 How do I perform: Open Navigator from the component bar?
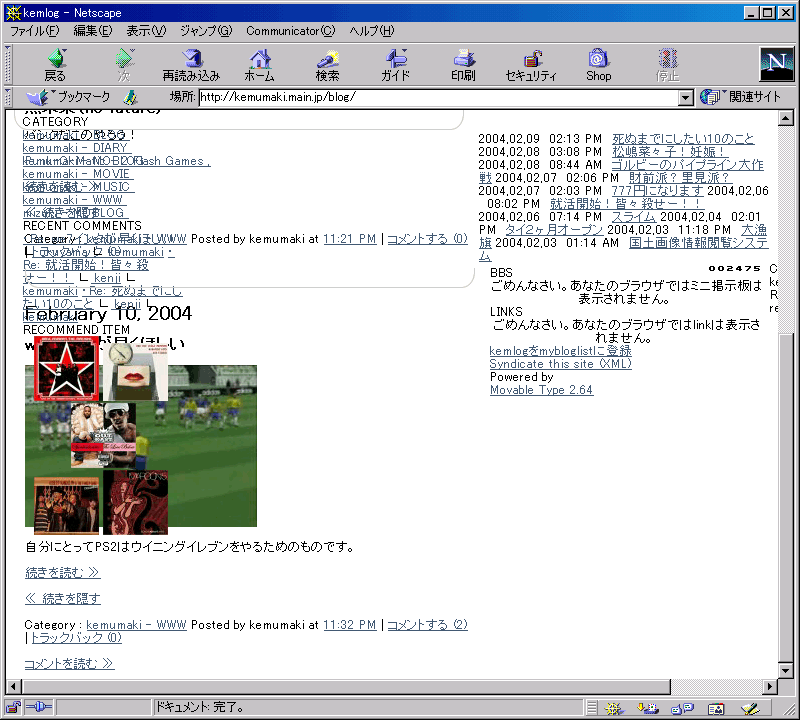[x=614, y=708]
